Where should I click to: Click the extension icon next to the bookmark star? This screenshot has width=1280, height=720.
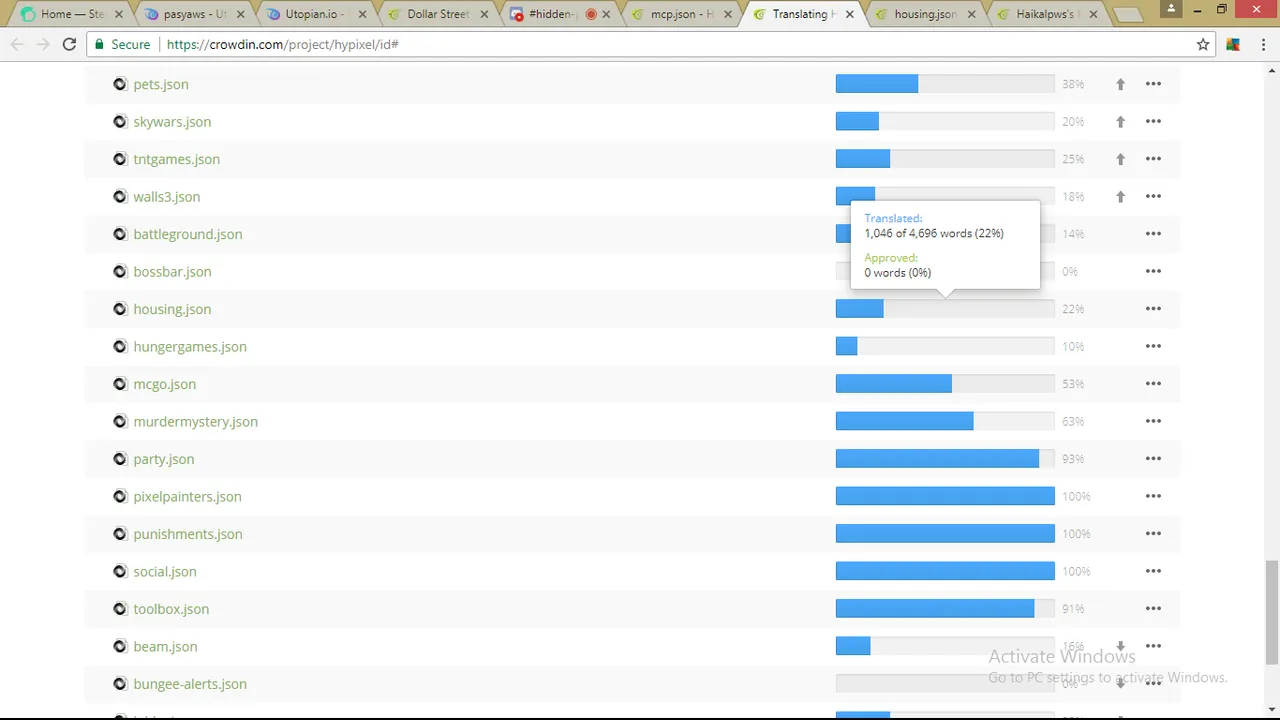(x=1233, y=44)
